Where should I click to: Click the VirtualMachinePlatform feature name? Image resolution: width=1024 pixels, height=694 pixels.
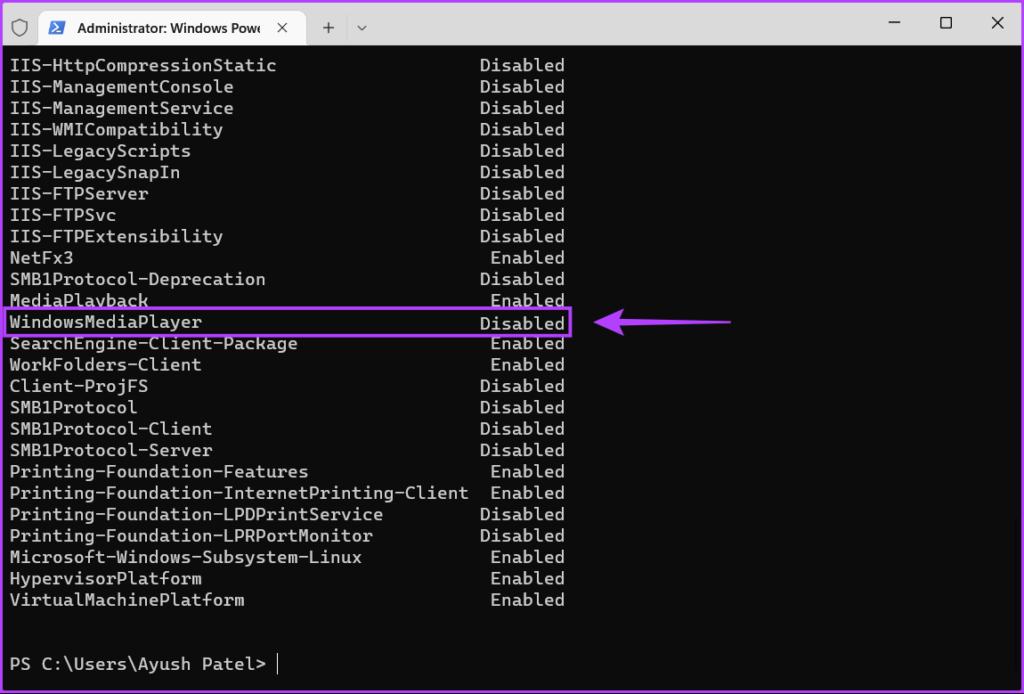[127, 600]
